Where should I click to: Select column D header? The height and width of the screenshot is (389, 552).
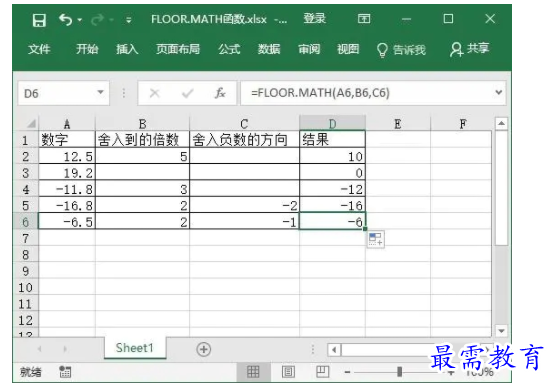(332, 124)
